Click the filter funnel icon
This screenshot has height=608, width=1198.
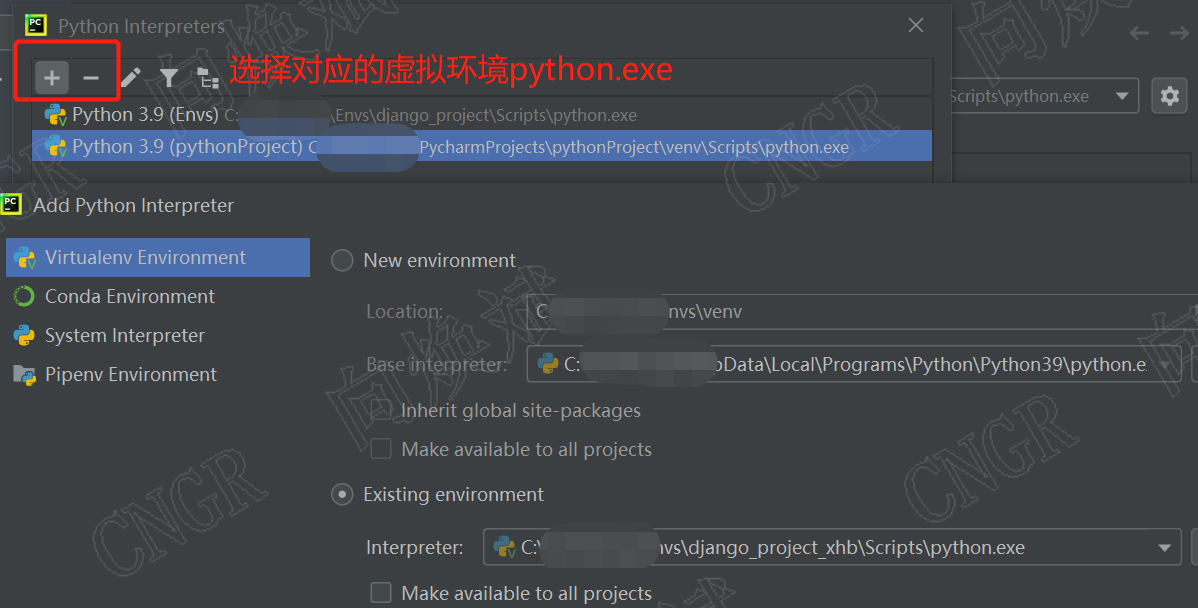tap(169, 77)
